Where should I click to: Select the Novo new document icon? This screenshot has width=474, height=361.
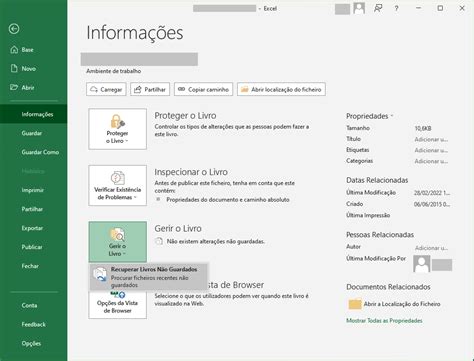tap(14, 68)
